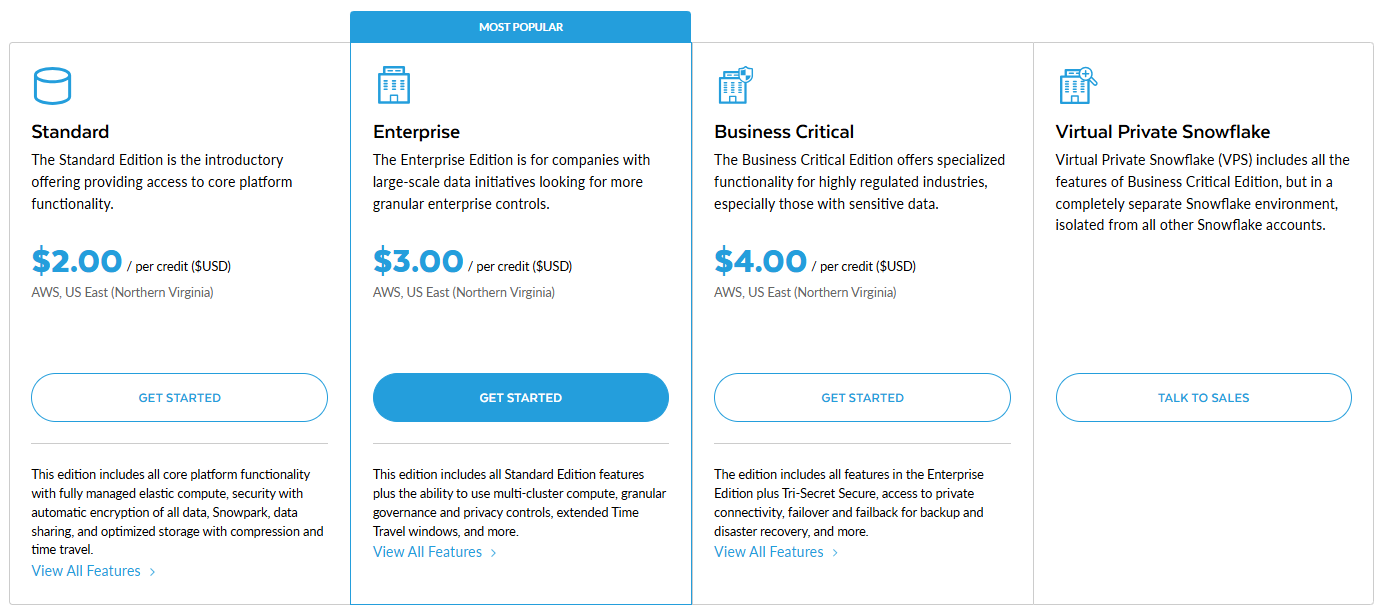
Task: Click the Enterprise building icon
Action: click(393, 84)
